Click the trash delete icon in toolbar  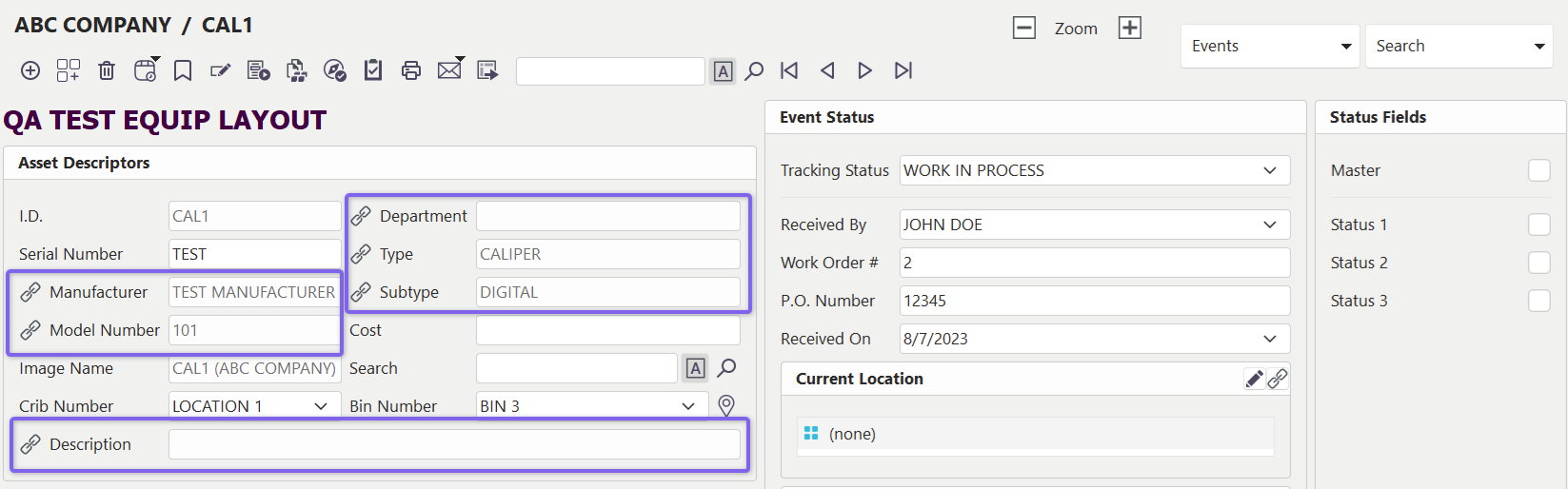(x=107, y=70)
